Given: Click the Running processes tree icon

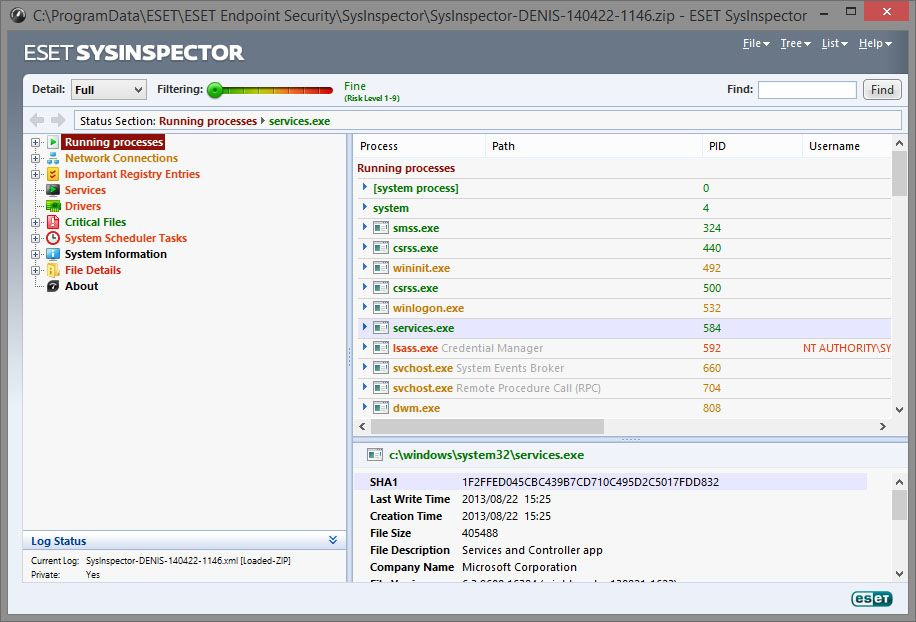Looking at the screenshot, I should 53,142.
